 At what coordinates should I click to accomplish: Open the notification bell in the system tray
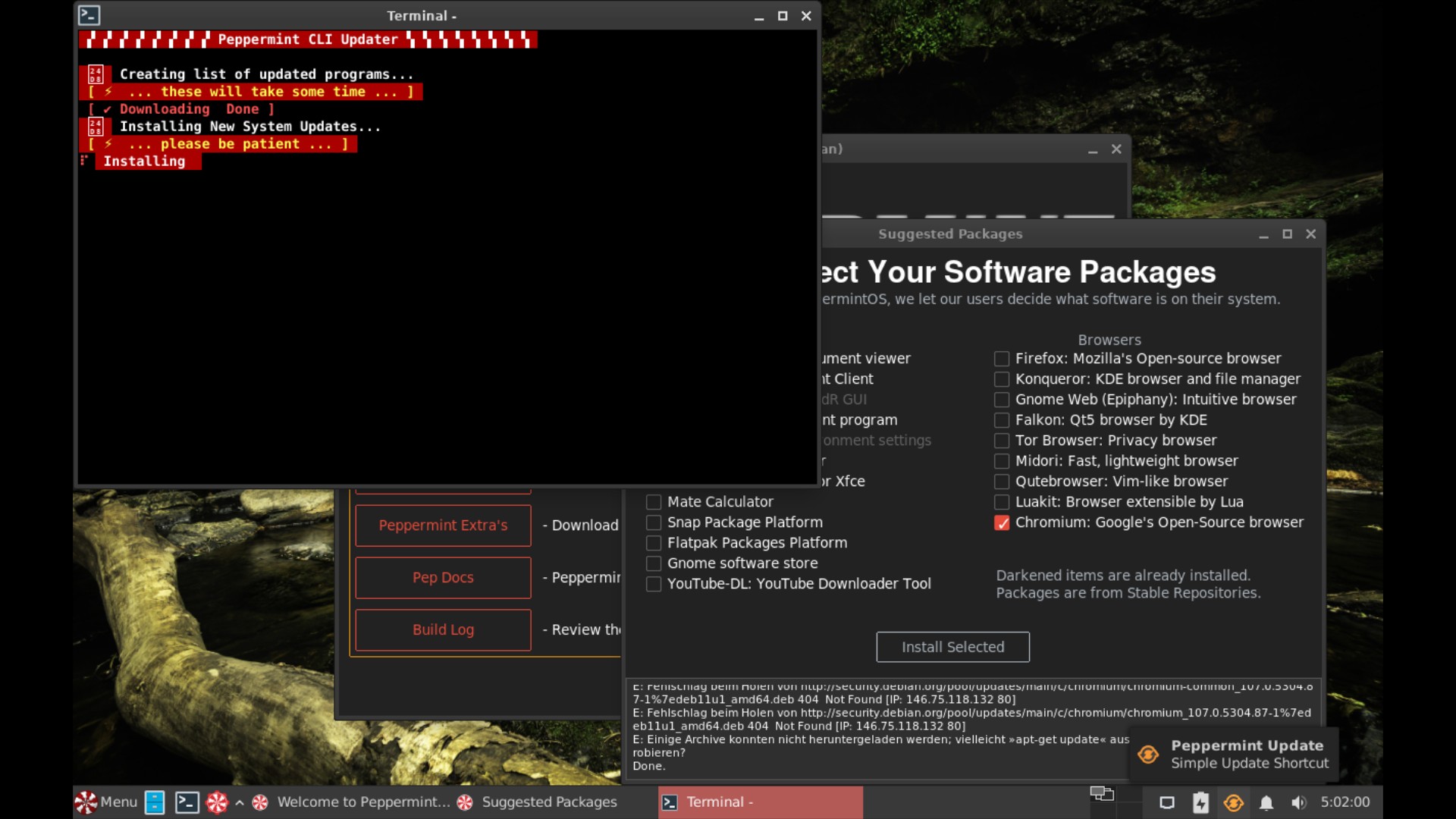1267,802
